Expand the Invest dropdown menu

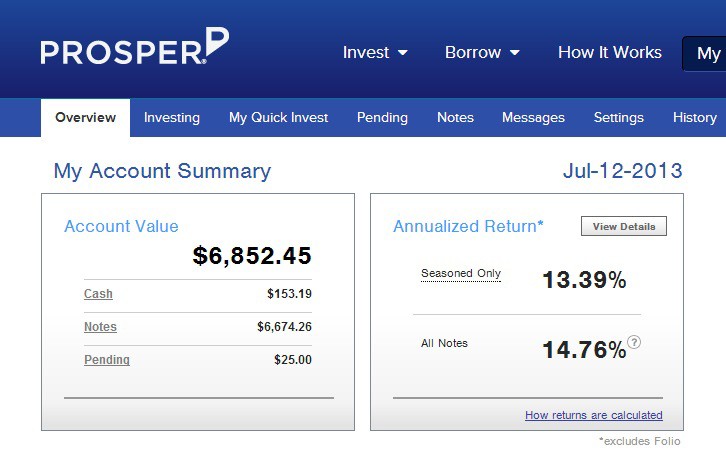pyautogui.click(x=375, y=52)
